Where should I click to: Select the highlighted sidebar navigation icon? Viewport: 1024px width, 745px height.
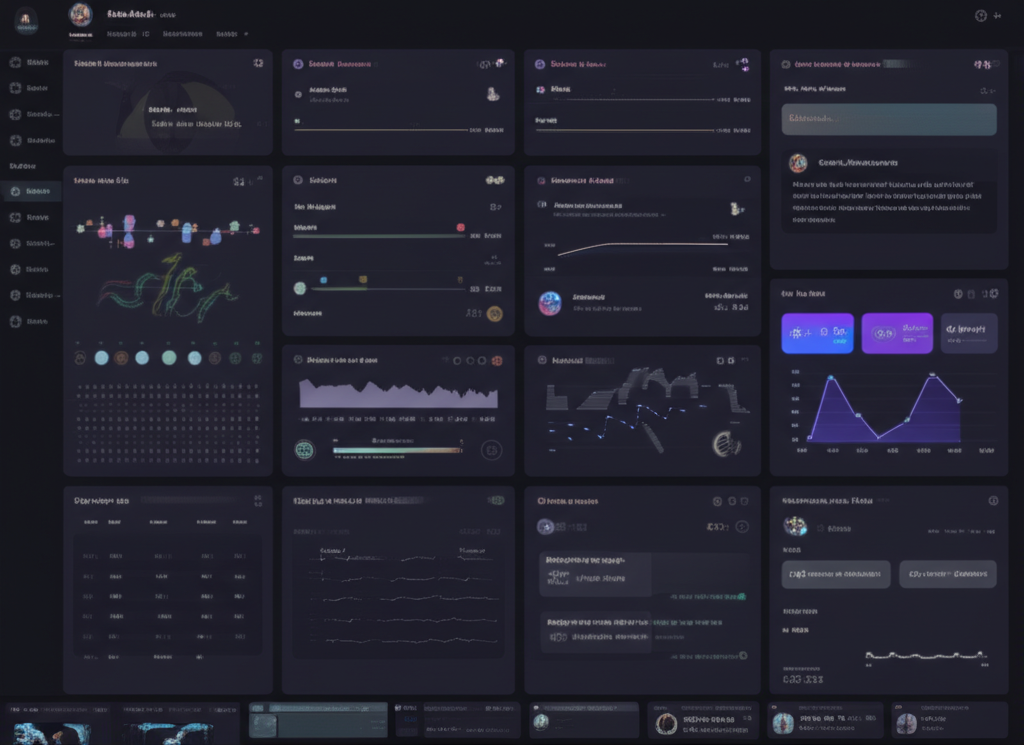(x=16, y=190)
